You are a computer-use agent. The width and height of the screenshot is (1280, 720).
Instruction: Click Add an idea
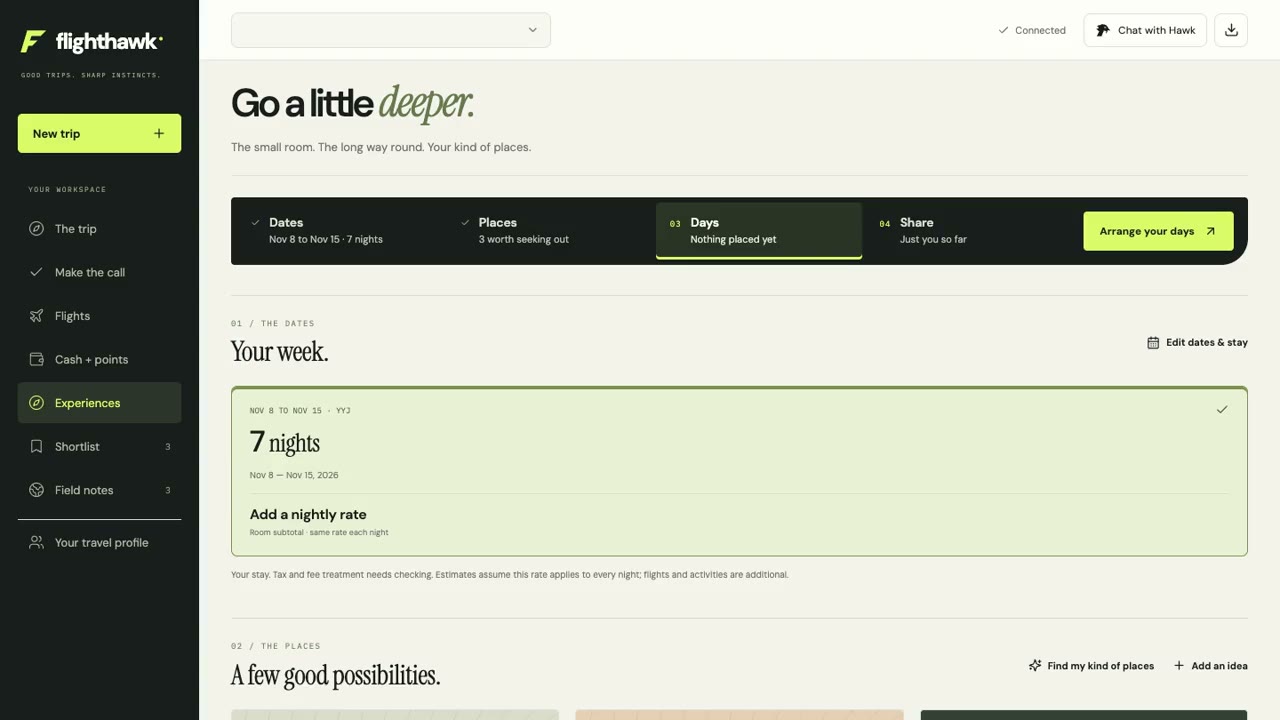[x=1210, y=666]
